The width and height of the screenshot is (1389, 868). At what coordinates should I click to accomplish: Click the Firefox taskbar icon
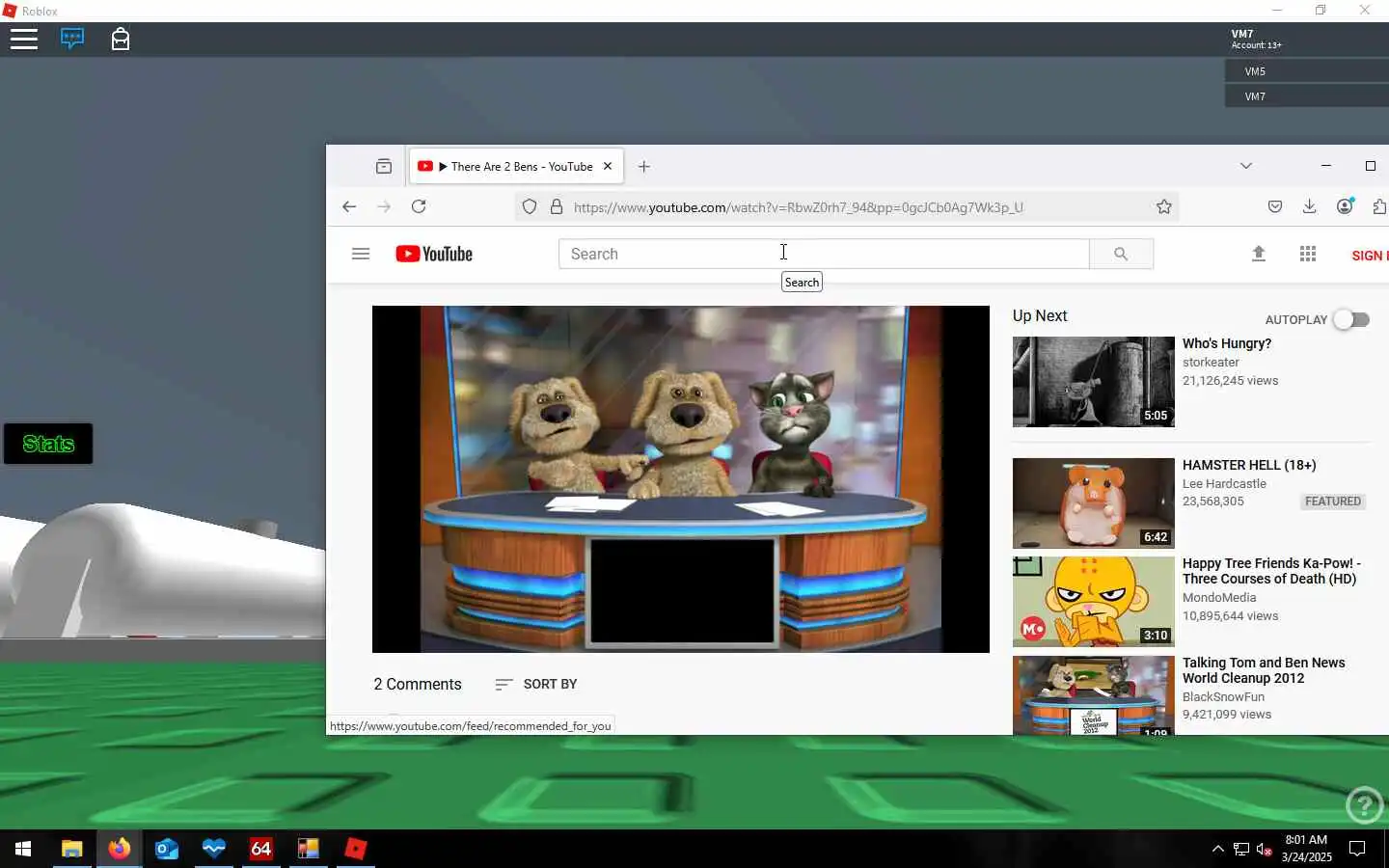(119, 849)
